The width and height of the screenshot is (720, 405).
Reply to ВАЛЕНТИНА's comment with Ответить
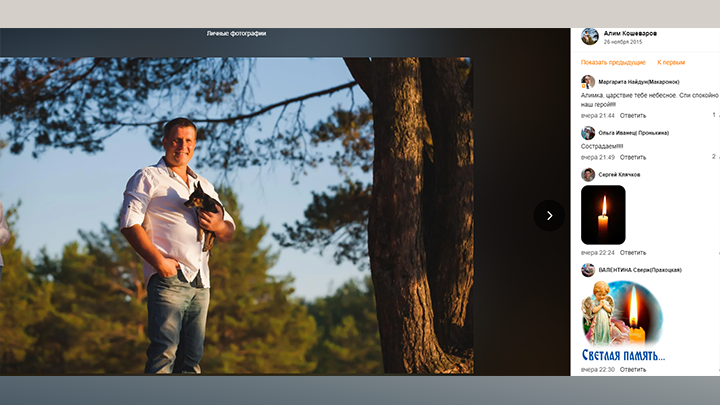click(x=633, y=369)
